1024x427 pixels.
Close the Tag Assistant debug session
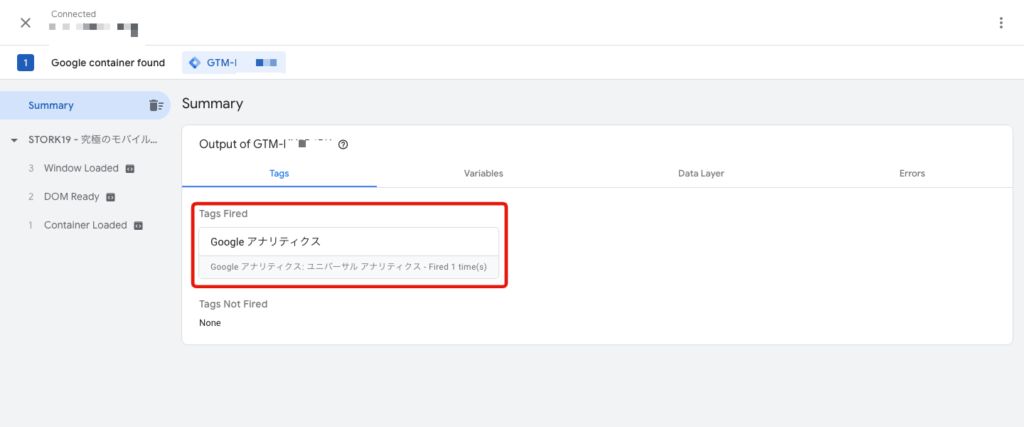(x=25, y=23)
